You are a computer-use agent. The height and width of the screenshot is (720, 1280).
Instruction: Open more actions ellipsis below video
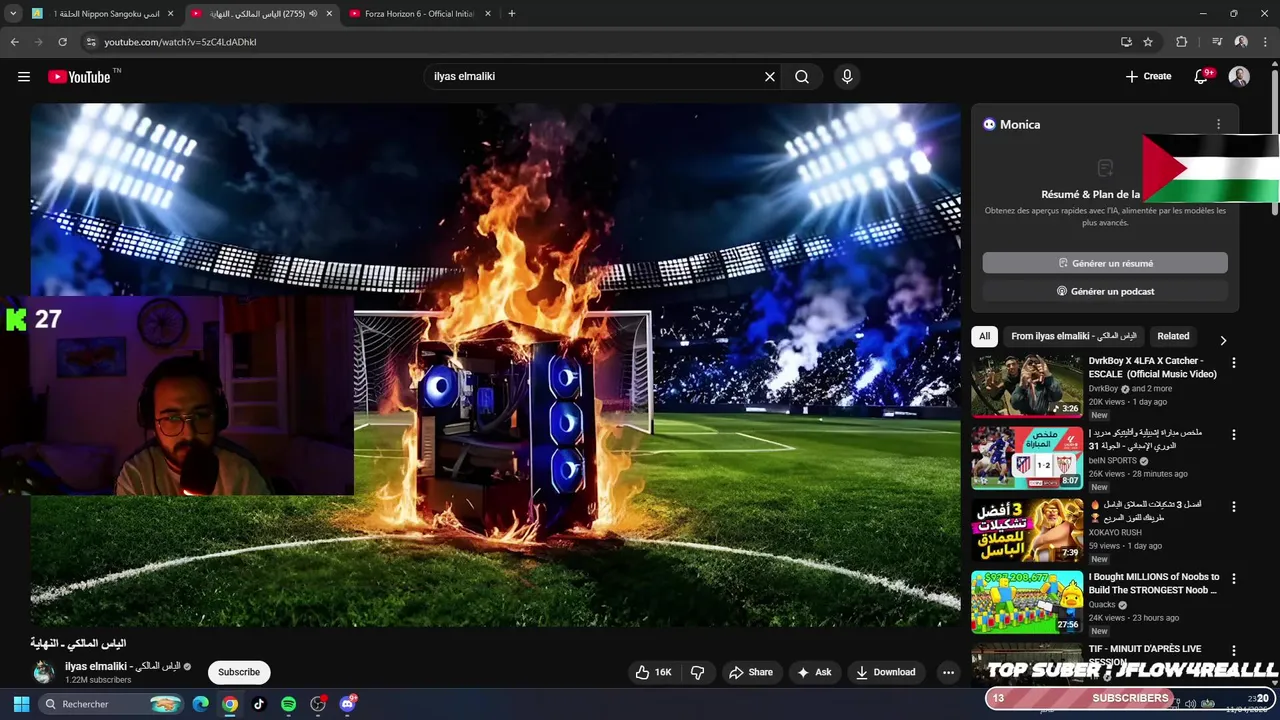click(x=948, y=672)
